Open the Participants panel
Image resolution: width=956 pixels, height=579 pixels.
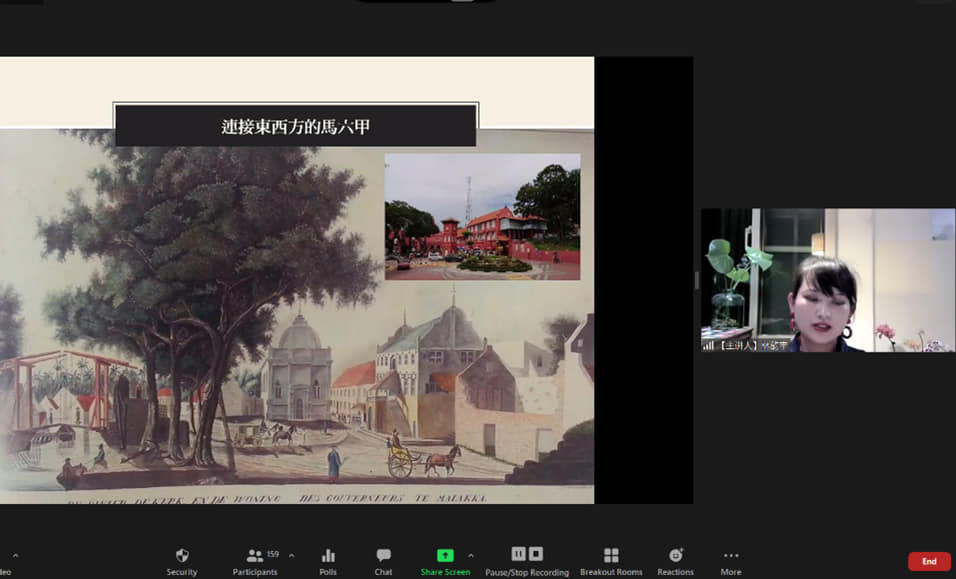point(255,561)
